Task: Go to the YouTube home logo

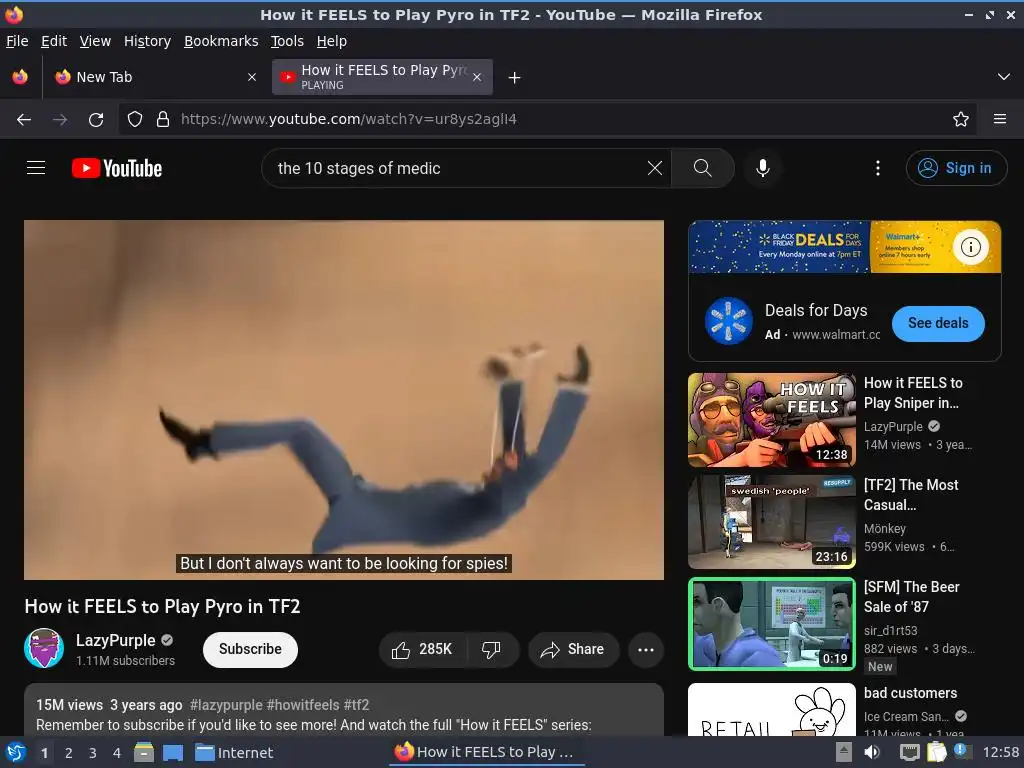Action: (117, 168)
